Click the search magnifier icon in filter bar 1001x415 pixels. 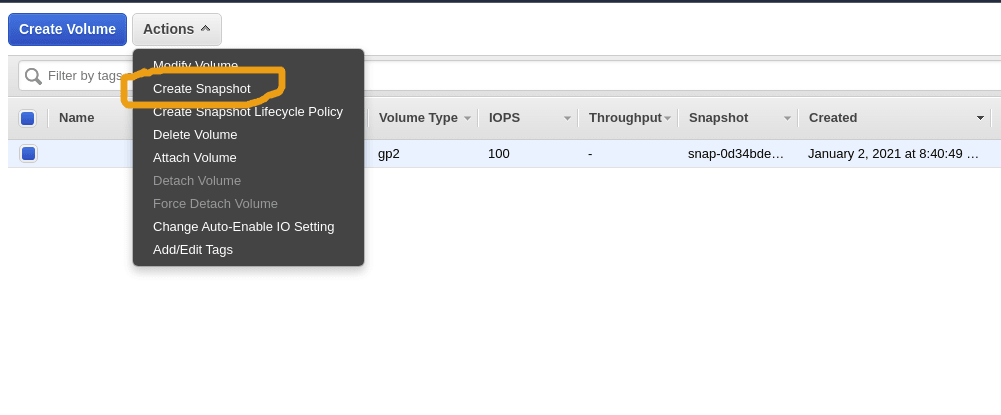(33, 77)
